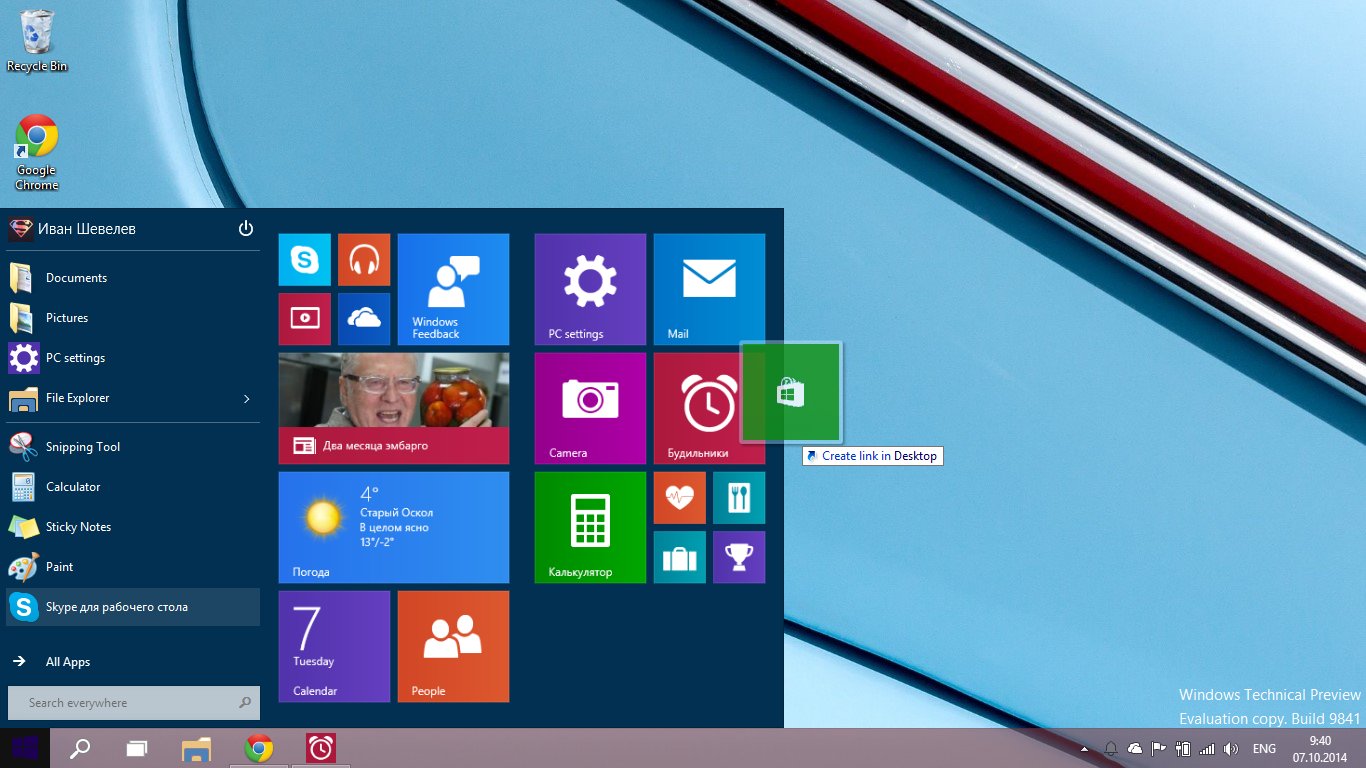Click the Start button on the taskbar
The image size is (1366, 768).
pos(25,748)
